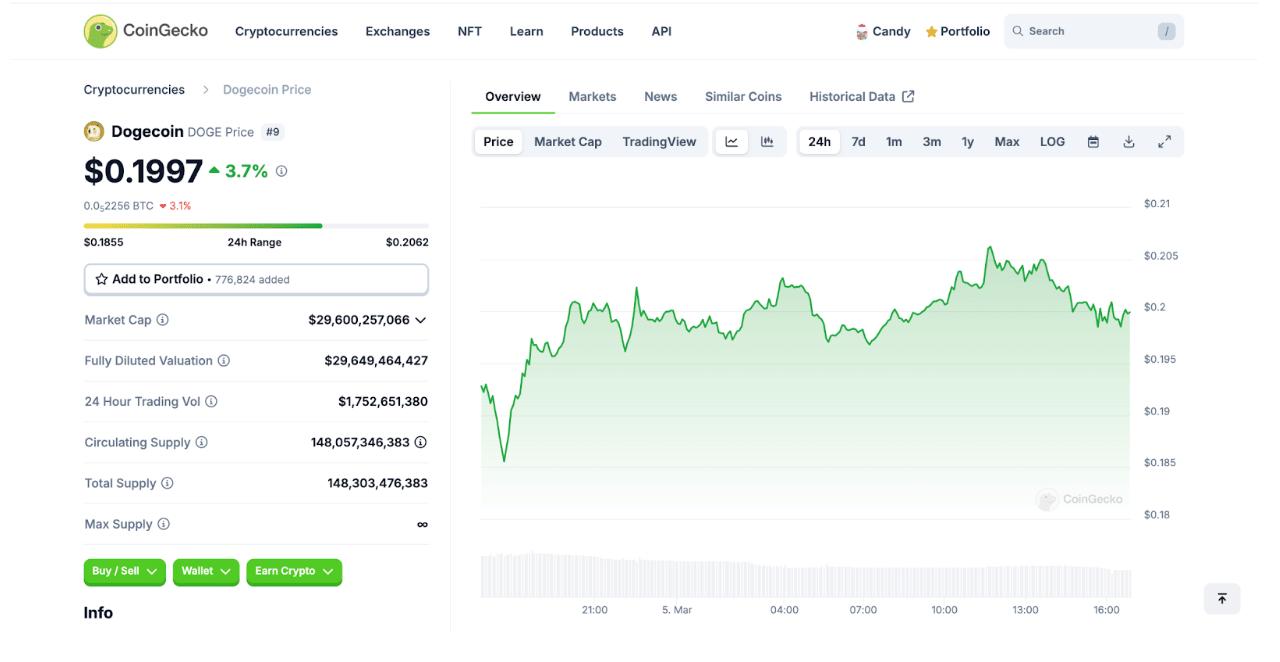
Task: Click info icon beside Circulating Supply value
Action: tap(421, 442)
